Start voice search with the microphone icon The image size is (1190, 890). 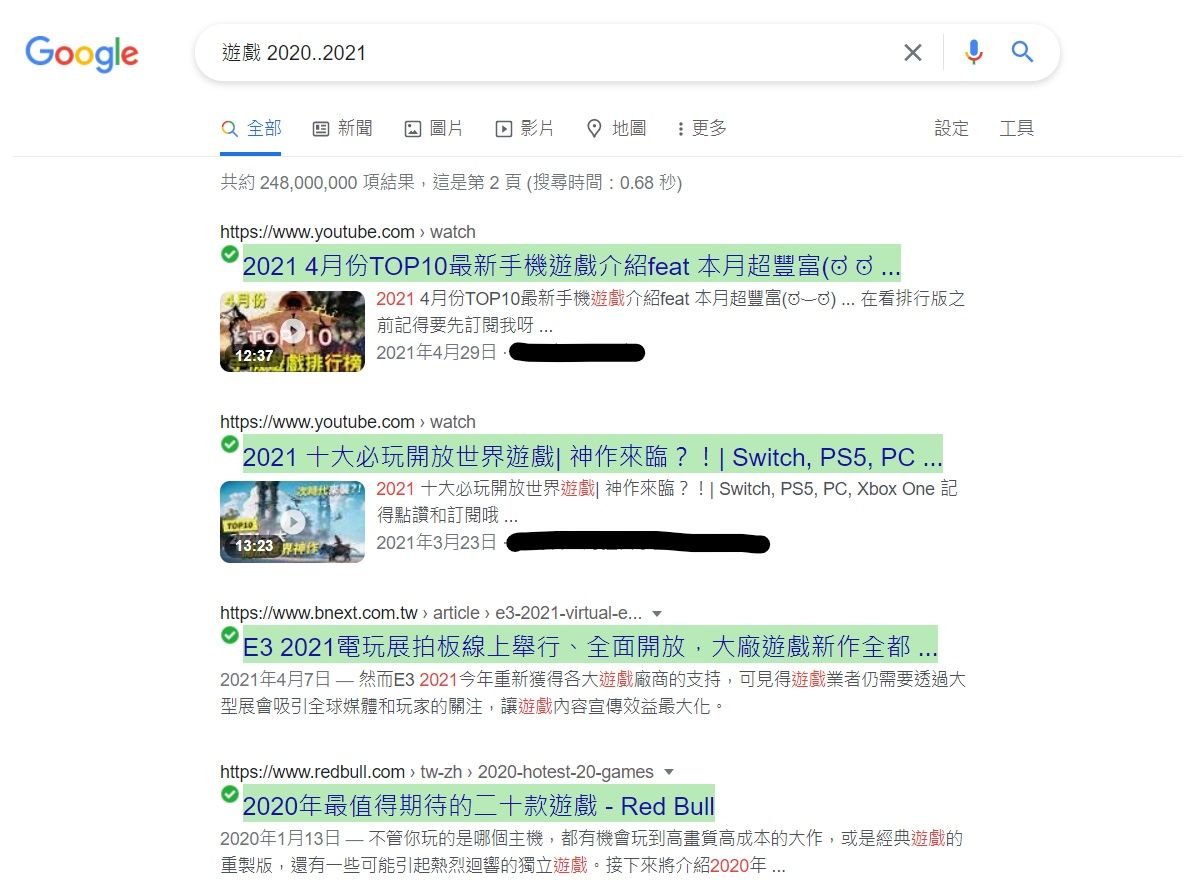point(974,52)
